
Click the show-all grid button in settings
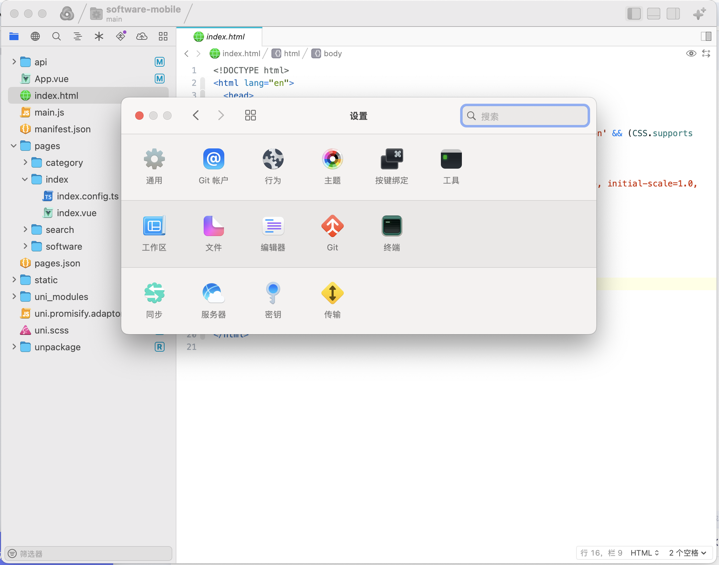[x=250, y=116]
